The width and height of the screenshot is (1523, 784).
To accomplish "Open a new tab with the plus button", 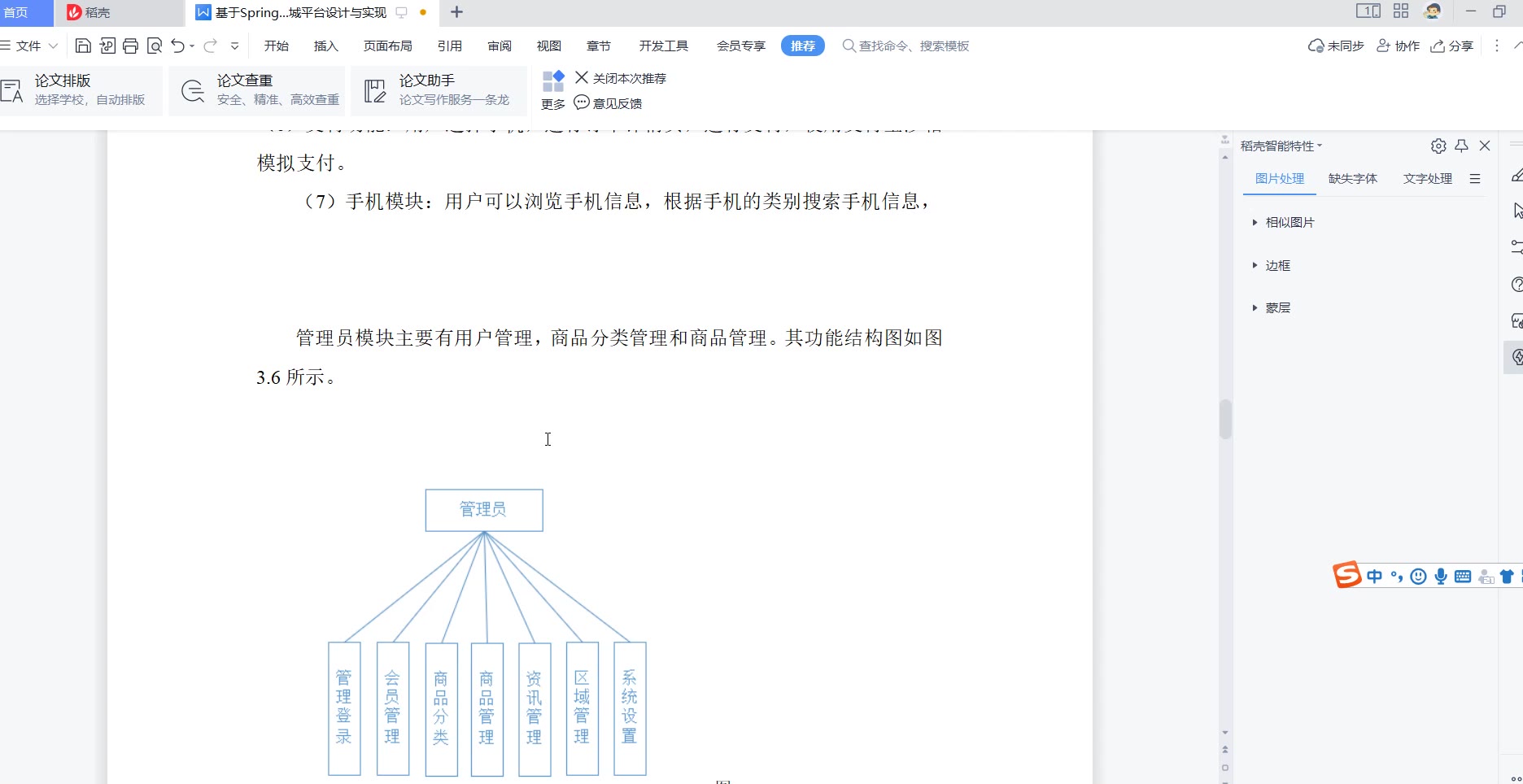I will [x=456, y=12].
